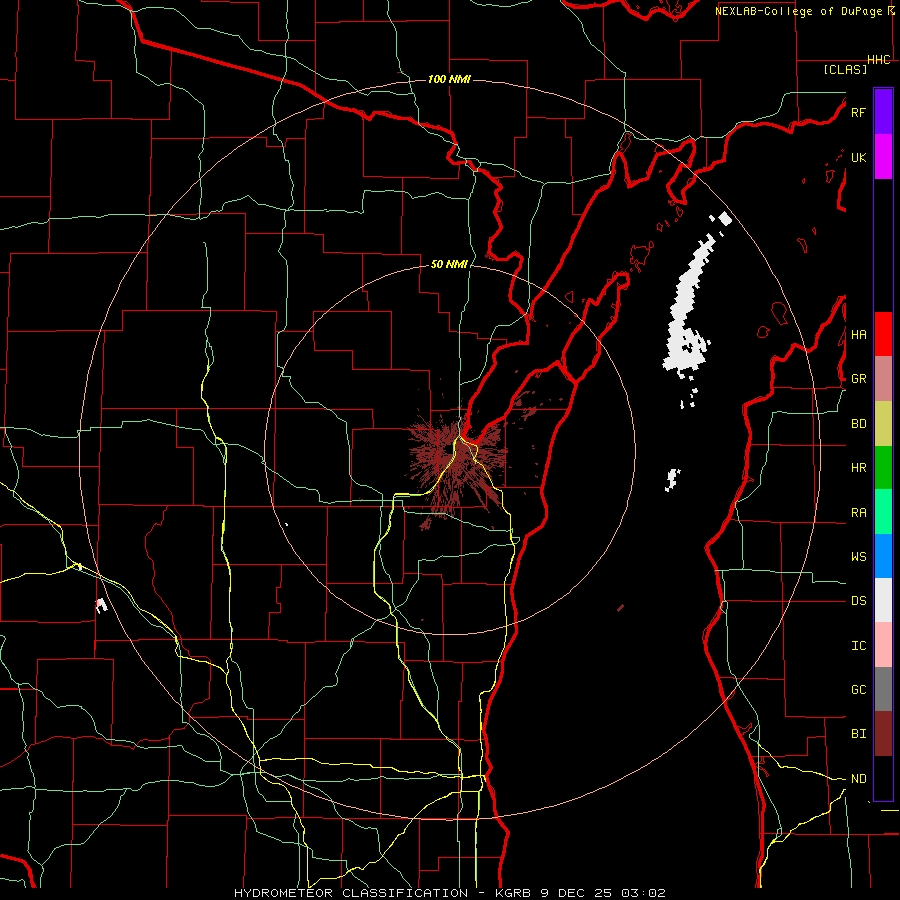Click the BD legend label
This screenshot has height=900, width=900.
[858, 424]
